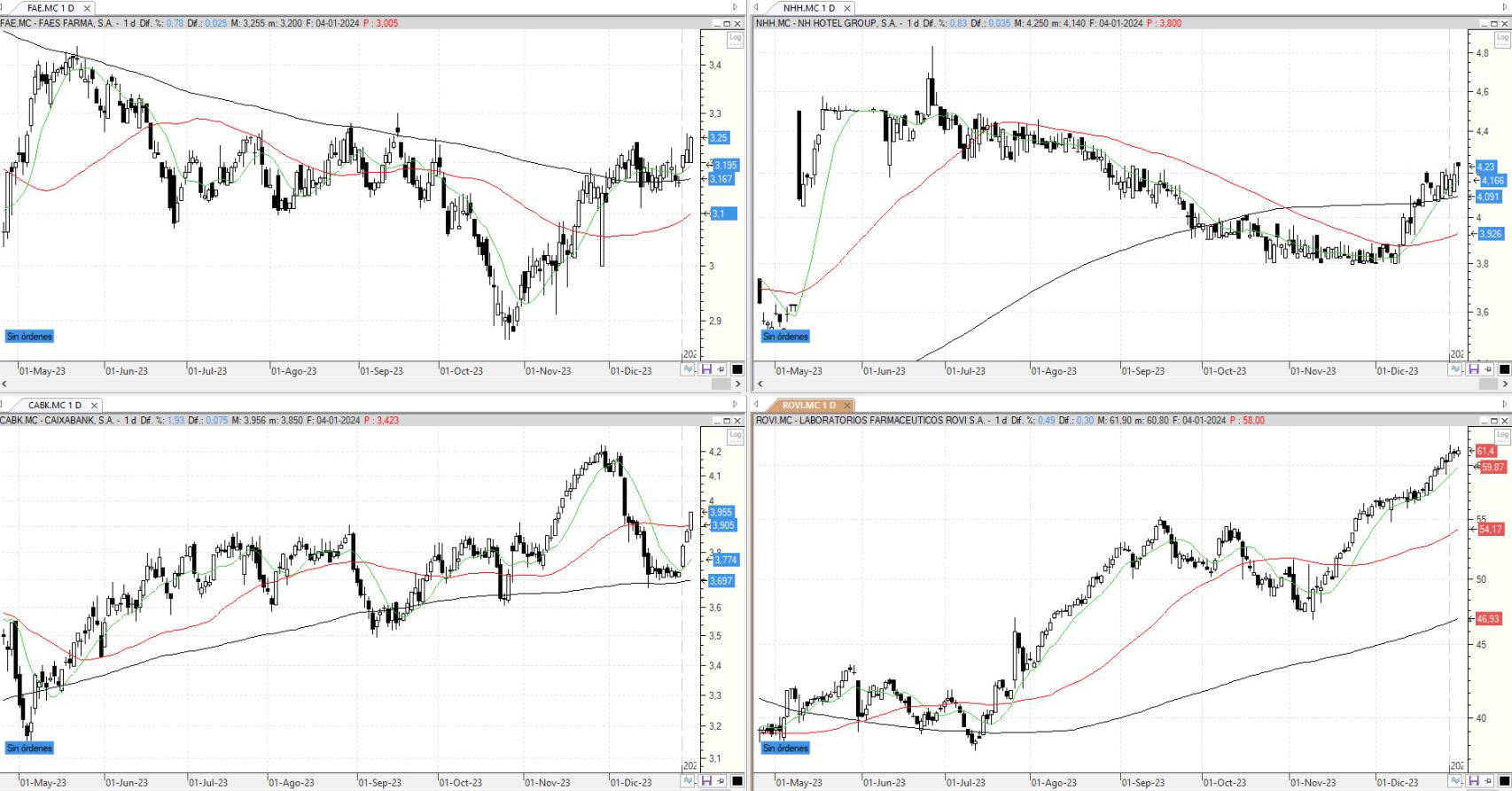This screenshot has height=791, width=1512.
Task: Click the 4,23 price label on NHH.MC
Action: 1486,167
